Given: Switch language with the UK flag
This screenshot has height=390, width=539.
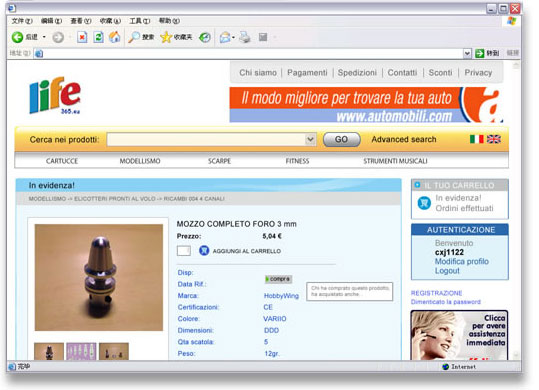Looking at the screenshot, I should pos(494,139).
